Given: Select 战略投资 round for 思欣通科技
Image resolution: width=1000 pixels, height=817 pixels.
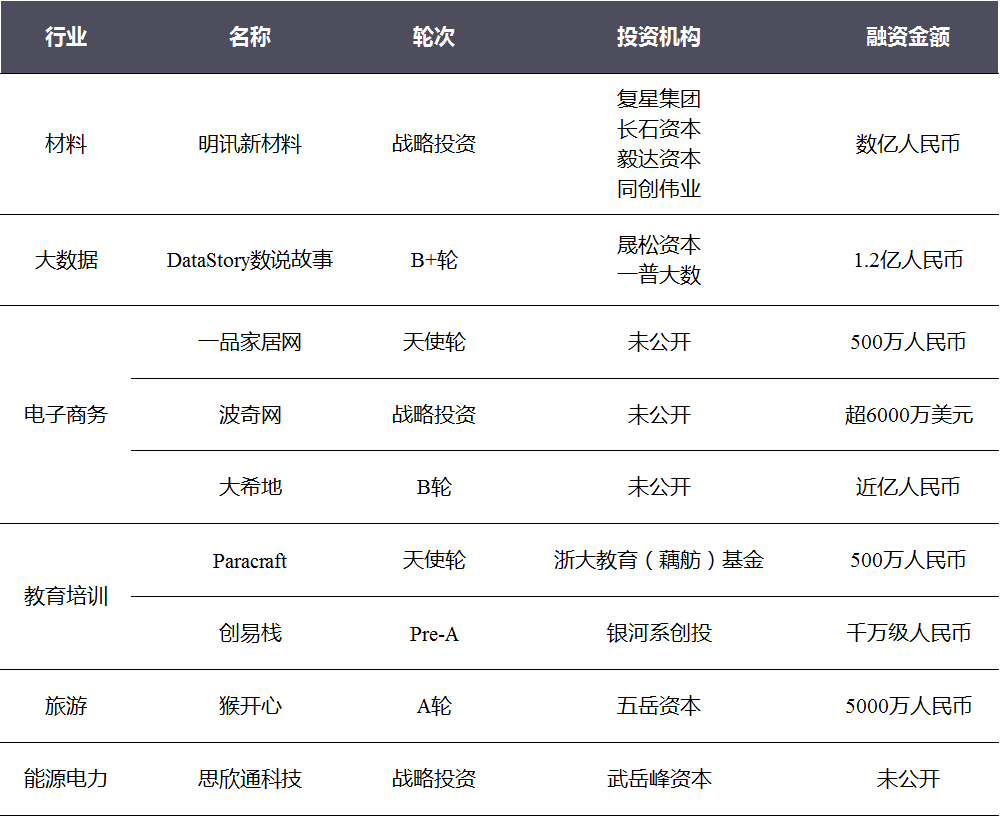Looking at the screenshot, I should click(x=434, y=779).
